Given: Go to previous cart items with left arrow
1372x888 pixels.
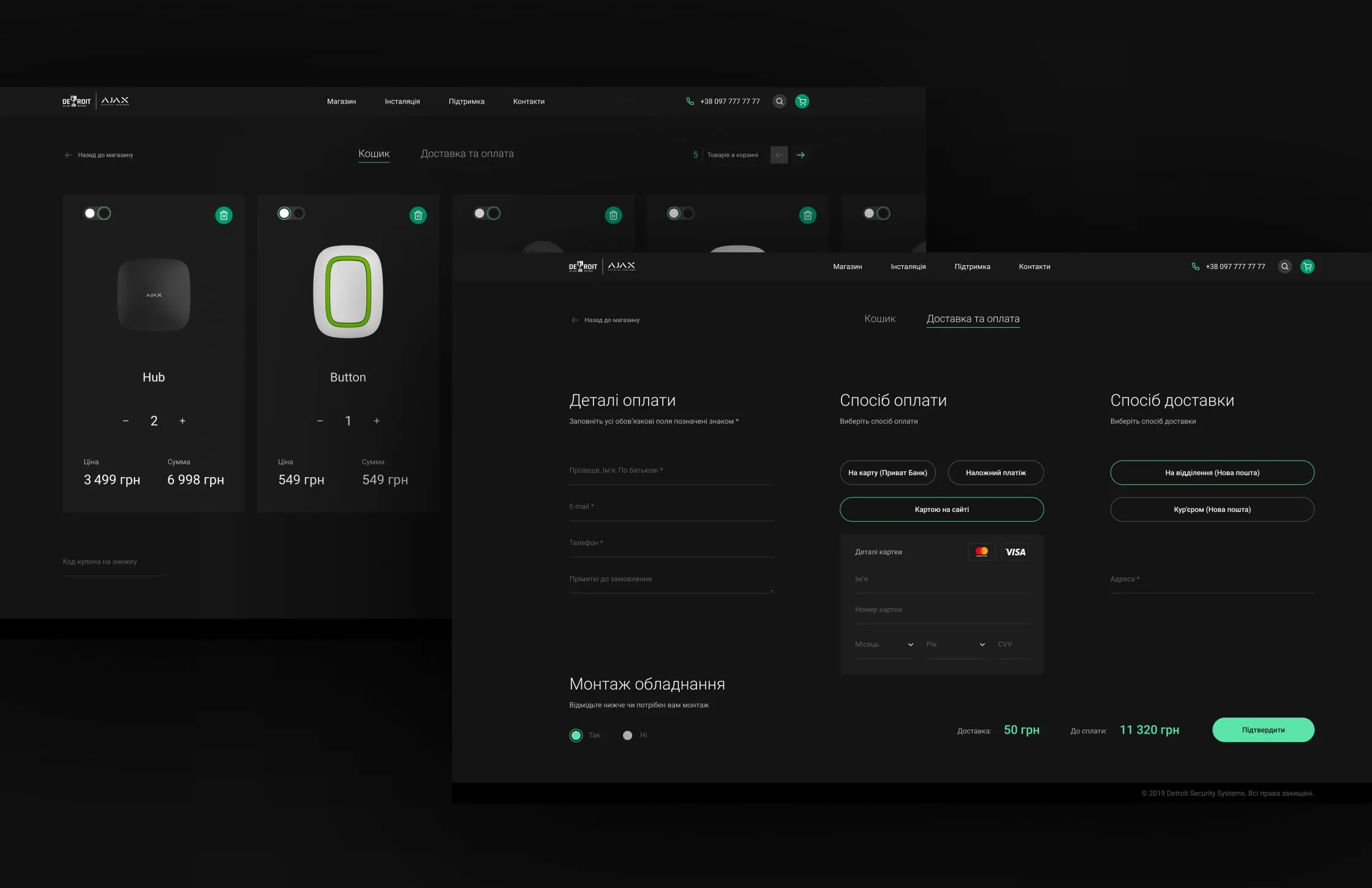Looking at the screenshot, I should (x=778, y=155).
